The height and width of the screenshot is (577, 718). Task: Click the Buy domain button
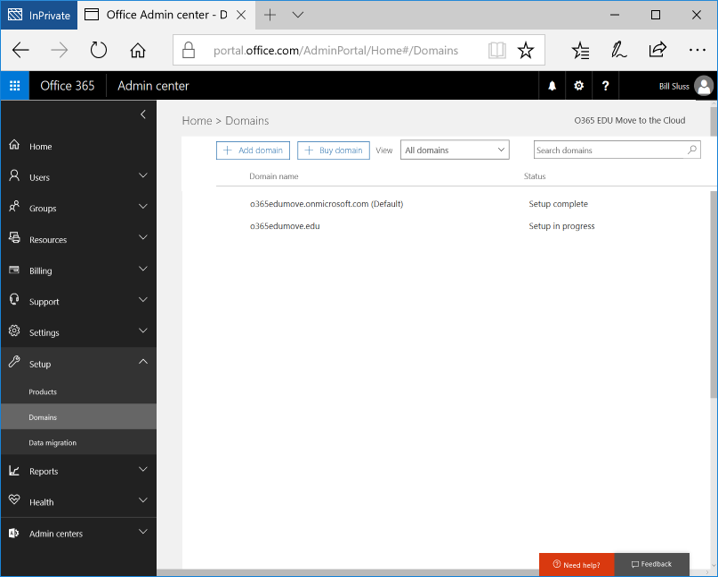334,150
